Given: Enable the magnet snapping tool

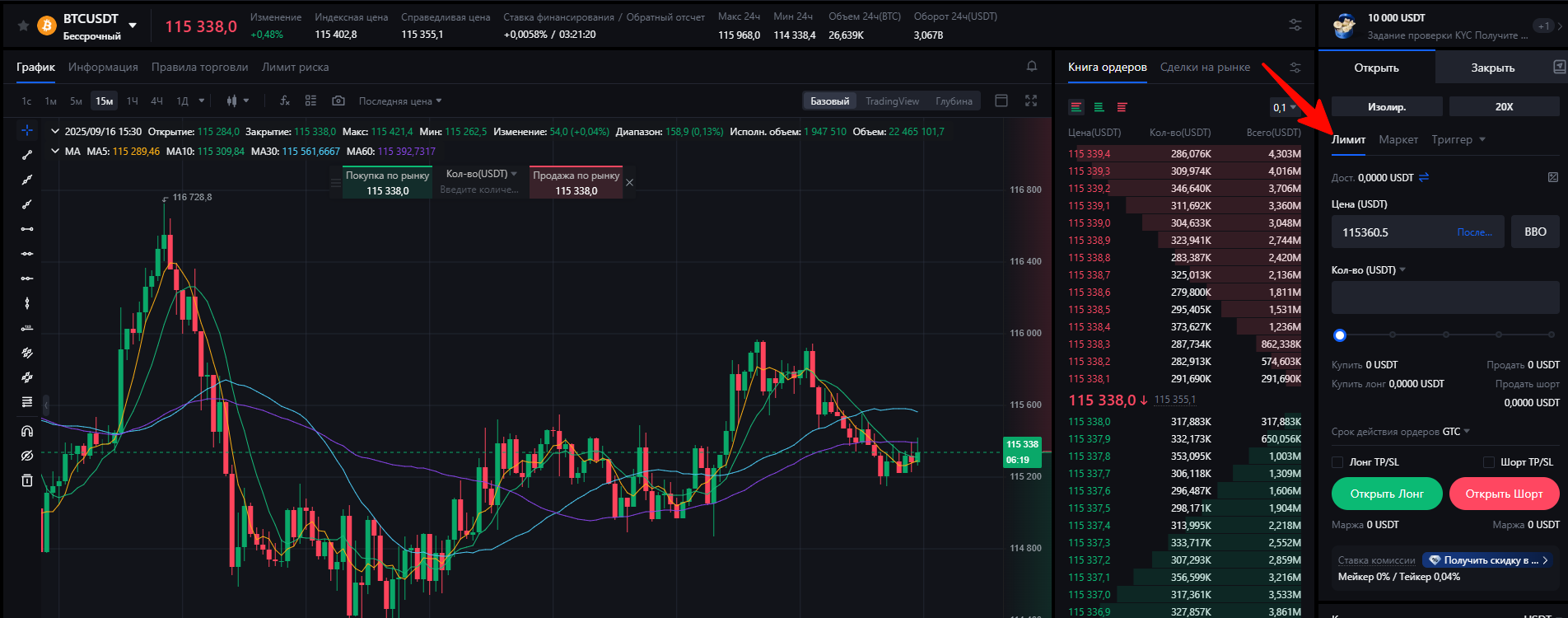Looking at the screenshot, I should click(26, 431).
